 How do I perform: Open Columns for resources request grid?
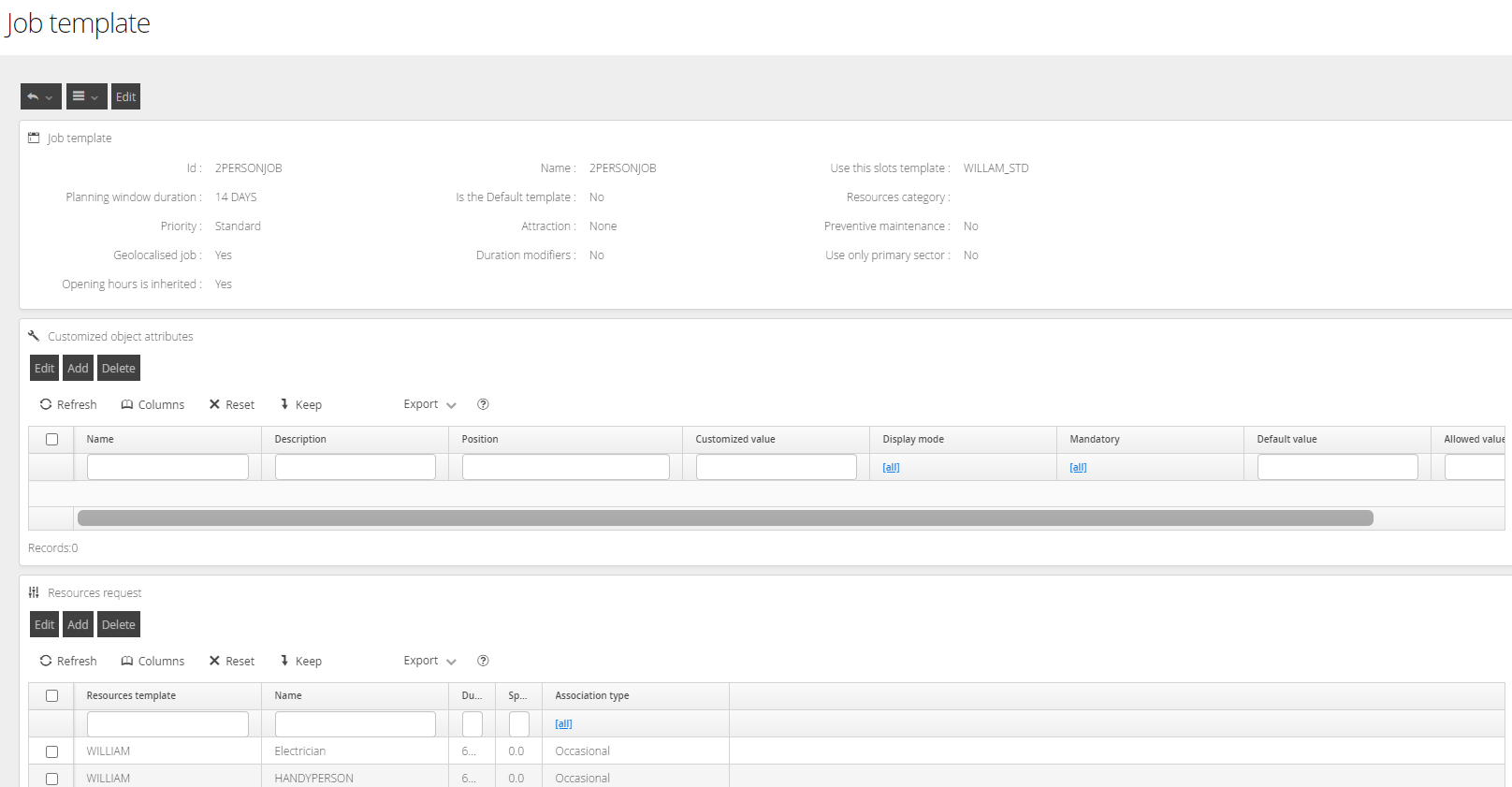coord(153,661)
